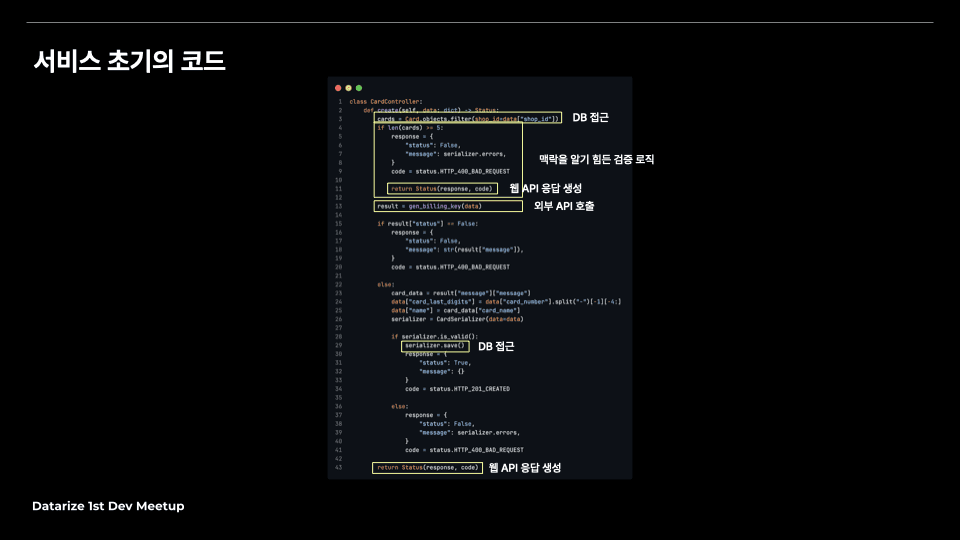The width and height of the screenshot is (960, 540).
Task: Click the green maximize dot of the code window
Action: point(359,88)
